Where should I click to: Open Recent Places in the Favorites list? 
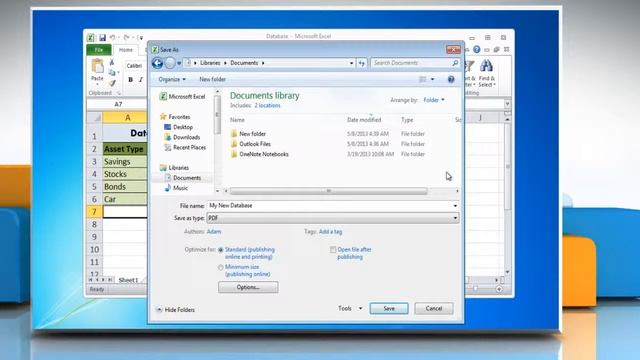185,147
